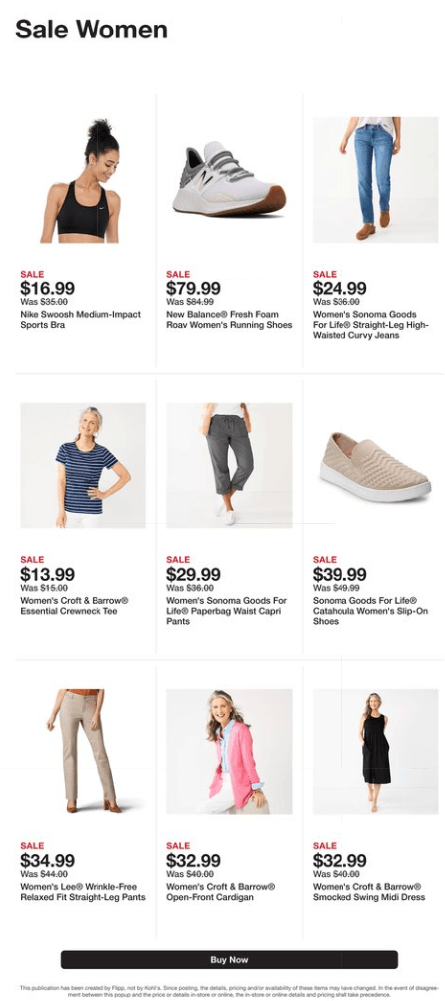Image resolution: width=445 pixels, height=1001 pixels.
Task: Click Catahoula Women's Slip-On Shoes title
Action: tap(370, 611)
